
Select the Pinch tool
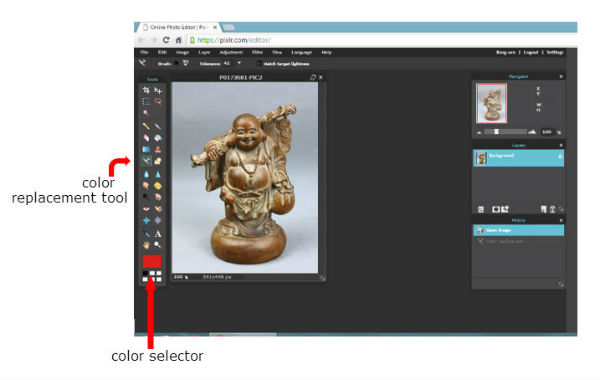[158, 220]
